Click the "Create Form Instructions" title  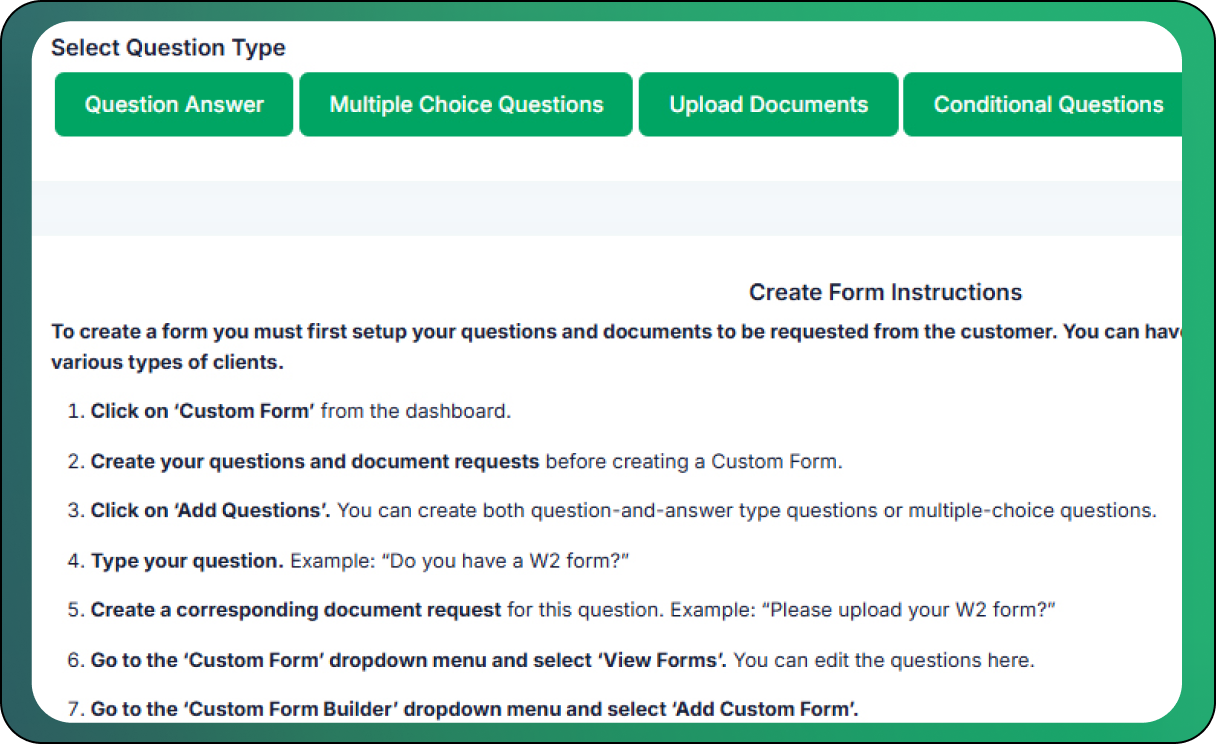pos(885,292)
